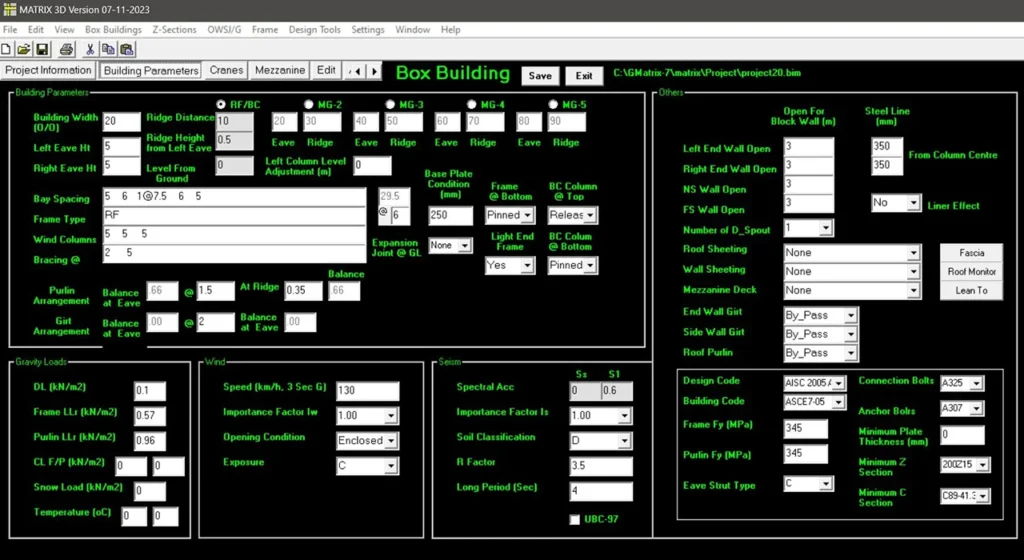Open the Frame @ Bottom dropdown

point(510,215)
